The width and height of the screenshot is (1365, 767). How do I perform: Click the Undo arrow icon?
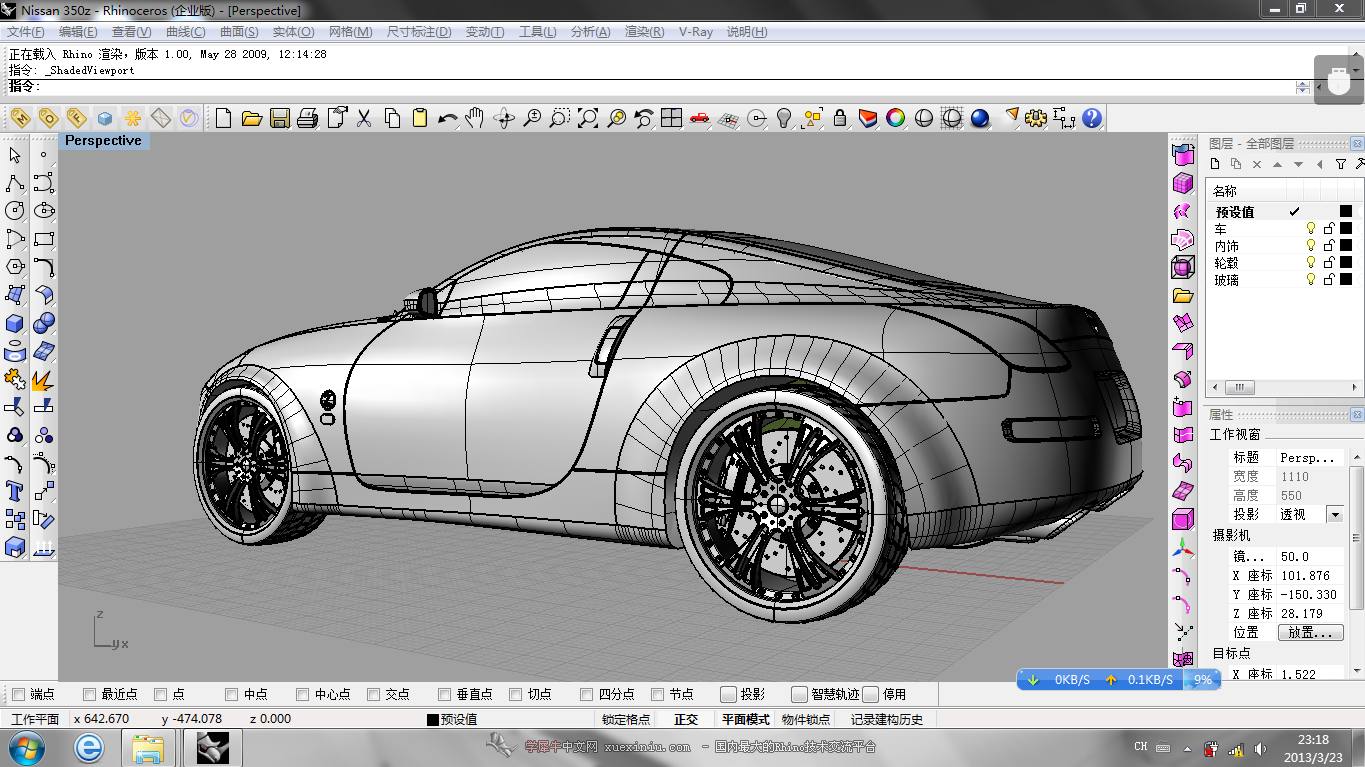pos(448,118)
